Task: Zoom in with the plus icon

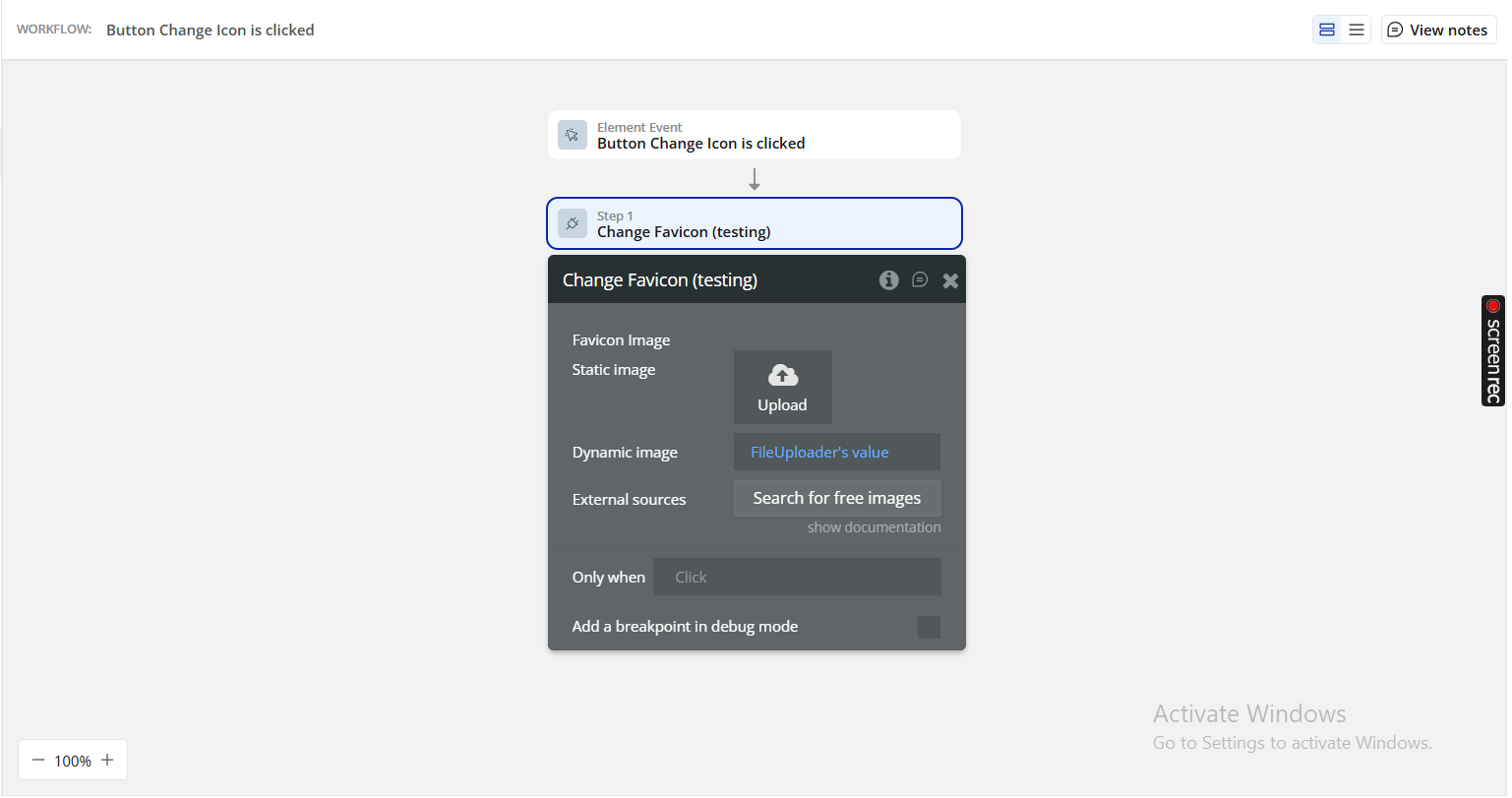Action: click(107, 760)
